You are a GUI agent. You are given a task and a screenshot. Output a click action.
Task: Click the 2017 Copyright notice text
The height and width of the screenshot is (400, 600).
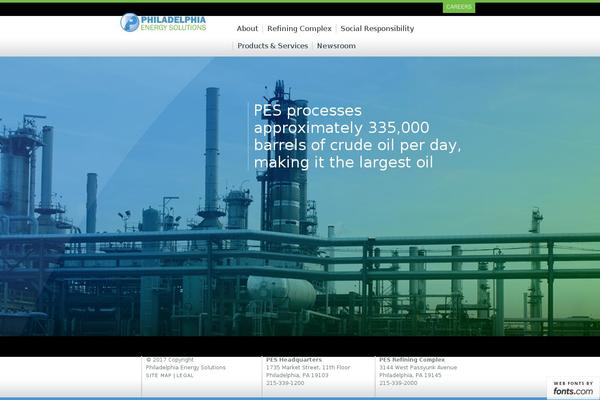(170, 360)
